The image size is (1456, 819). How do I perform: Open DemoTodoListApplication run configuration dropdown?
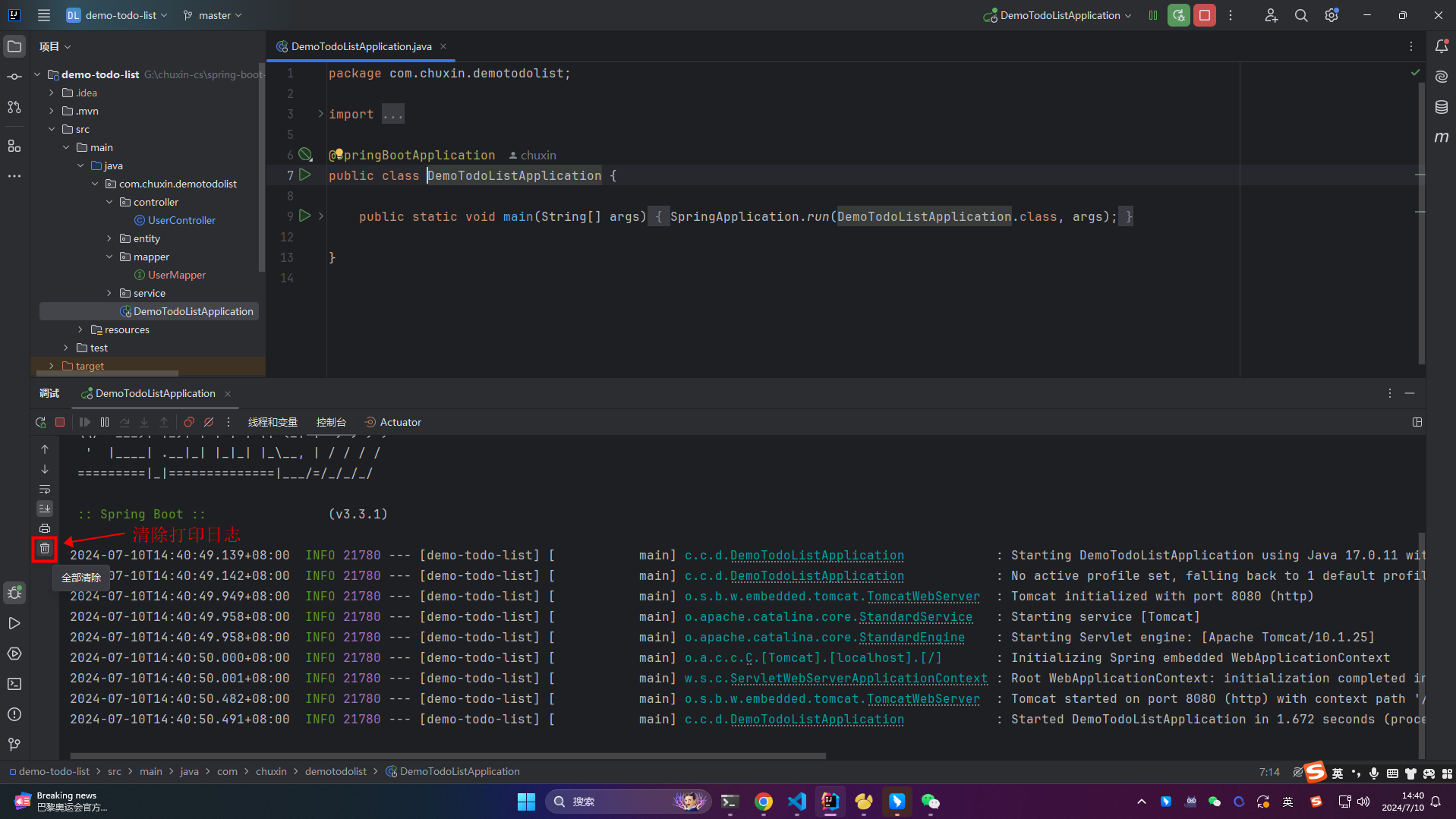[1057, 15]
